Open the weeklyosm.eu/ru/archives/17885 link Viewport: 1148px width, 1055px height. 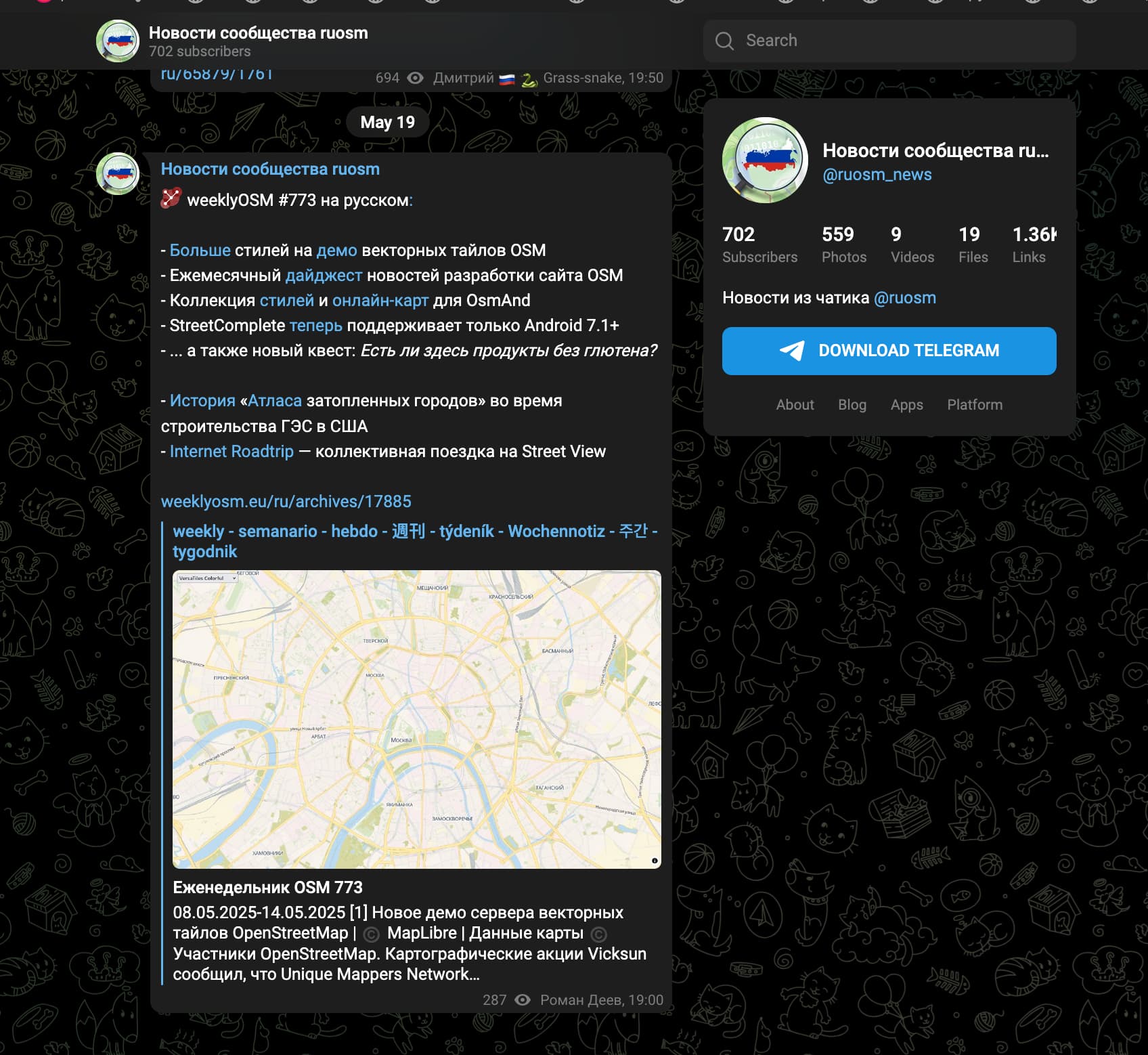286,502
